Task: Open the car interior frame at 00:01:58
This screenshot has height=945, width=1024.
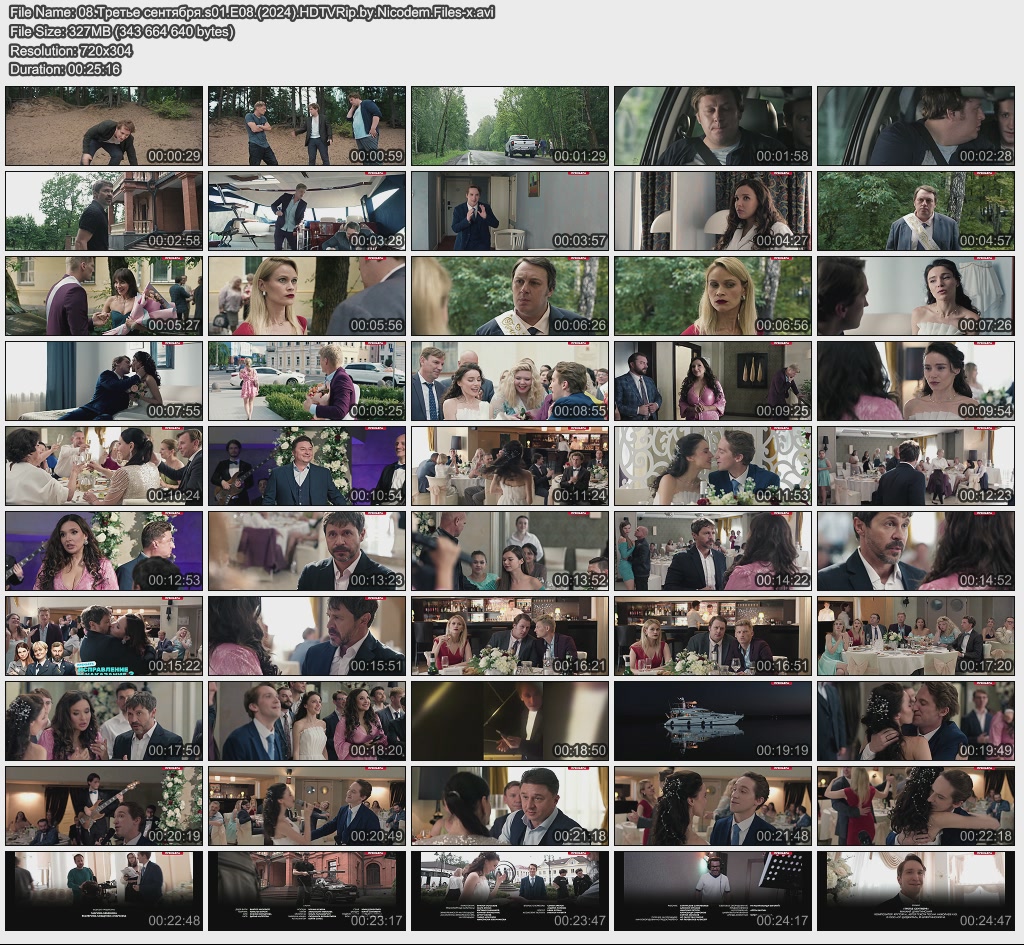Action: tap(713, 126)
